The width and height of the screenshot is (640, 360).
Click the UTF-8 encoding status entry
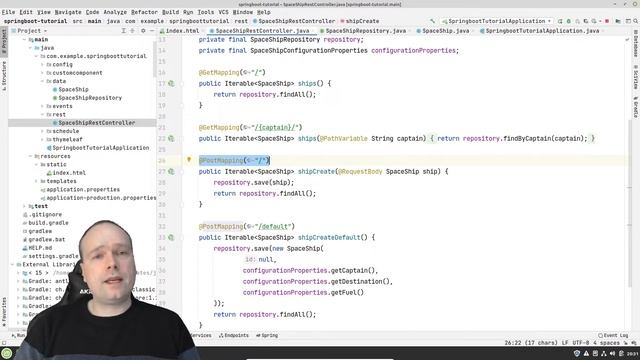[580, 343]
